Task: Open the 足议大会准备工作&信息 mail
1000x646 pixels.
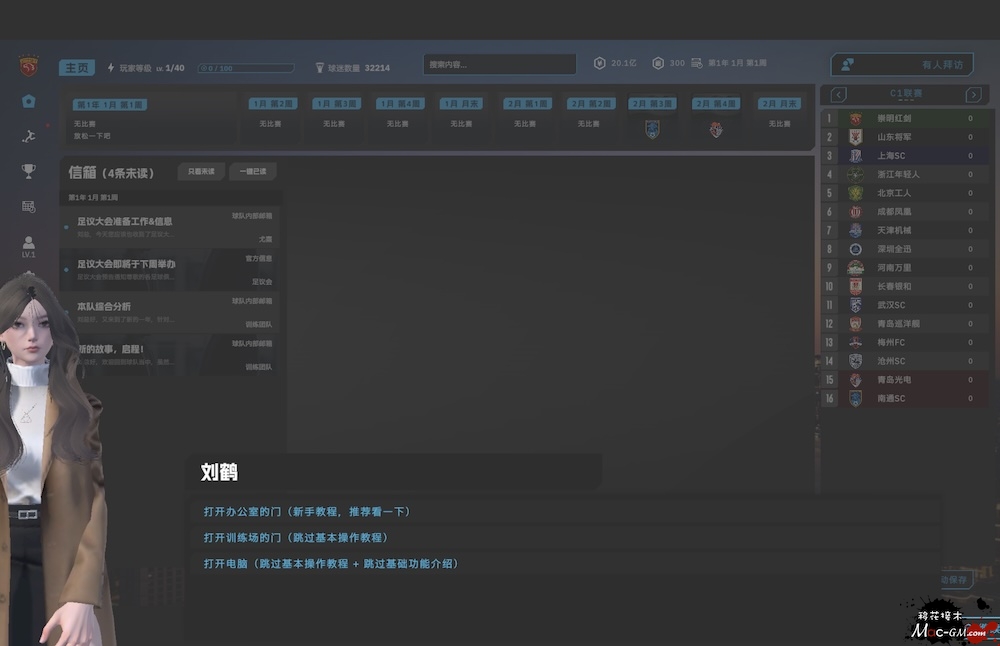Action: 125,221
